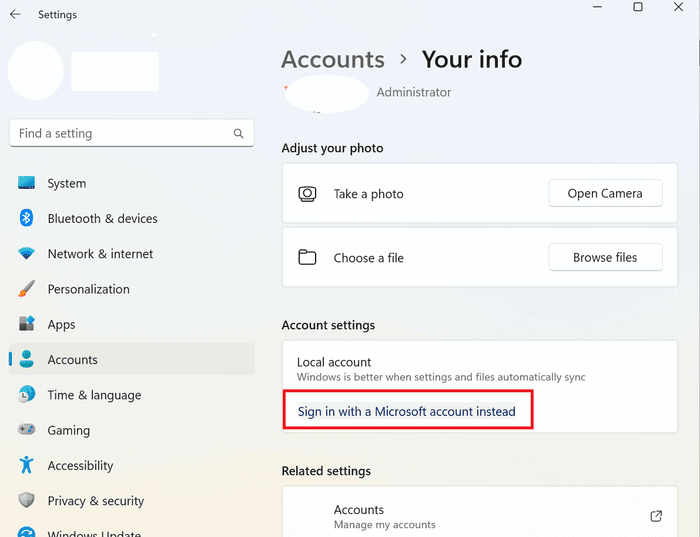Click the search magnifier icon
Screen dimensions: 700x537
point(238,133)
